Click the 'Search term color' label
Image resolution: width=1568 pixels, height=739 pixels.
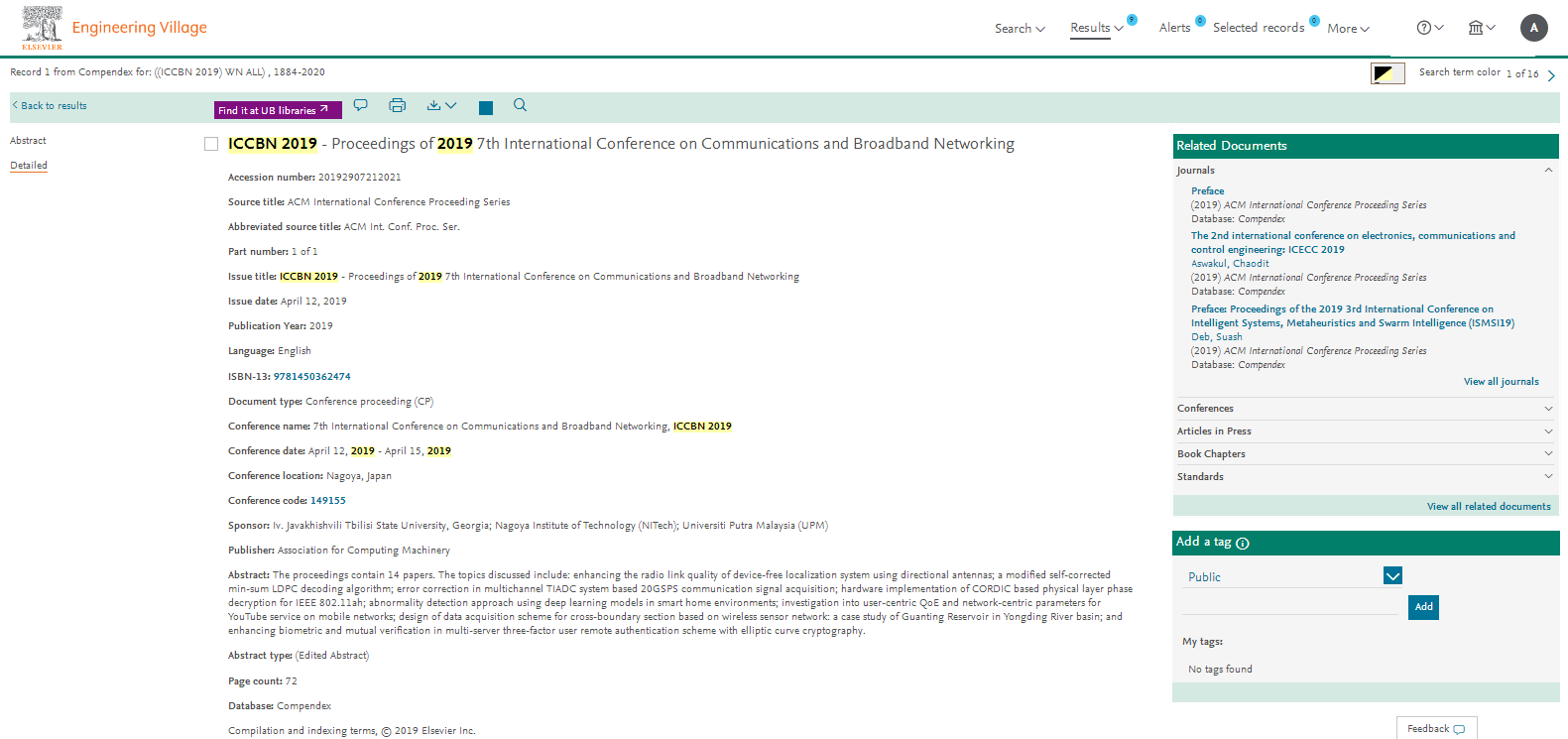point(1459,72)
